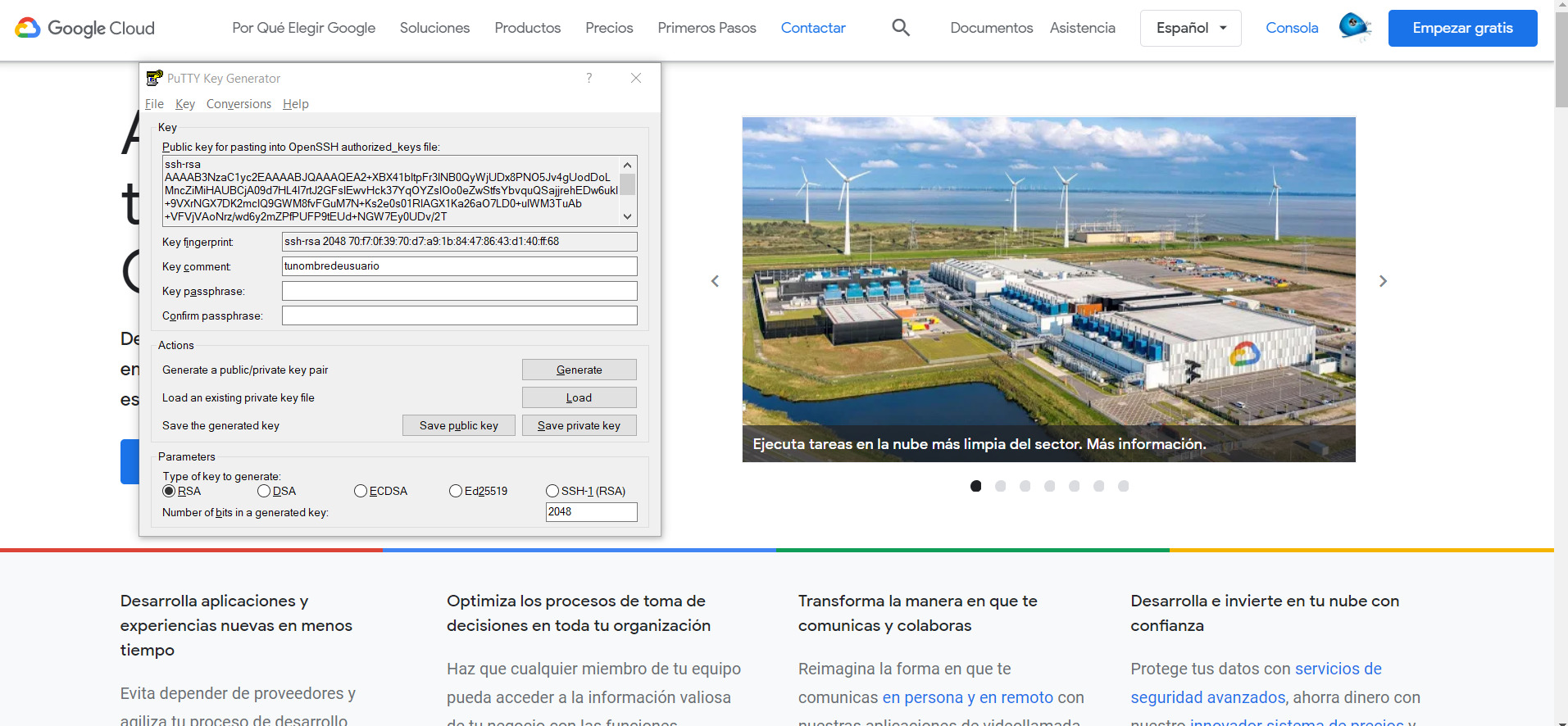Select the third carousel dot

tap(1025, 486)
